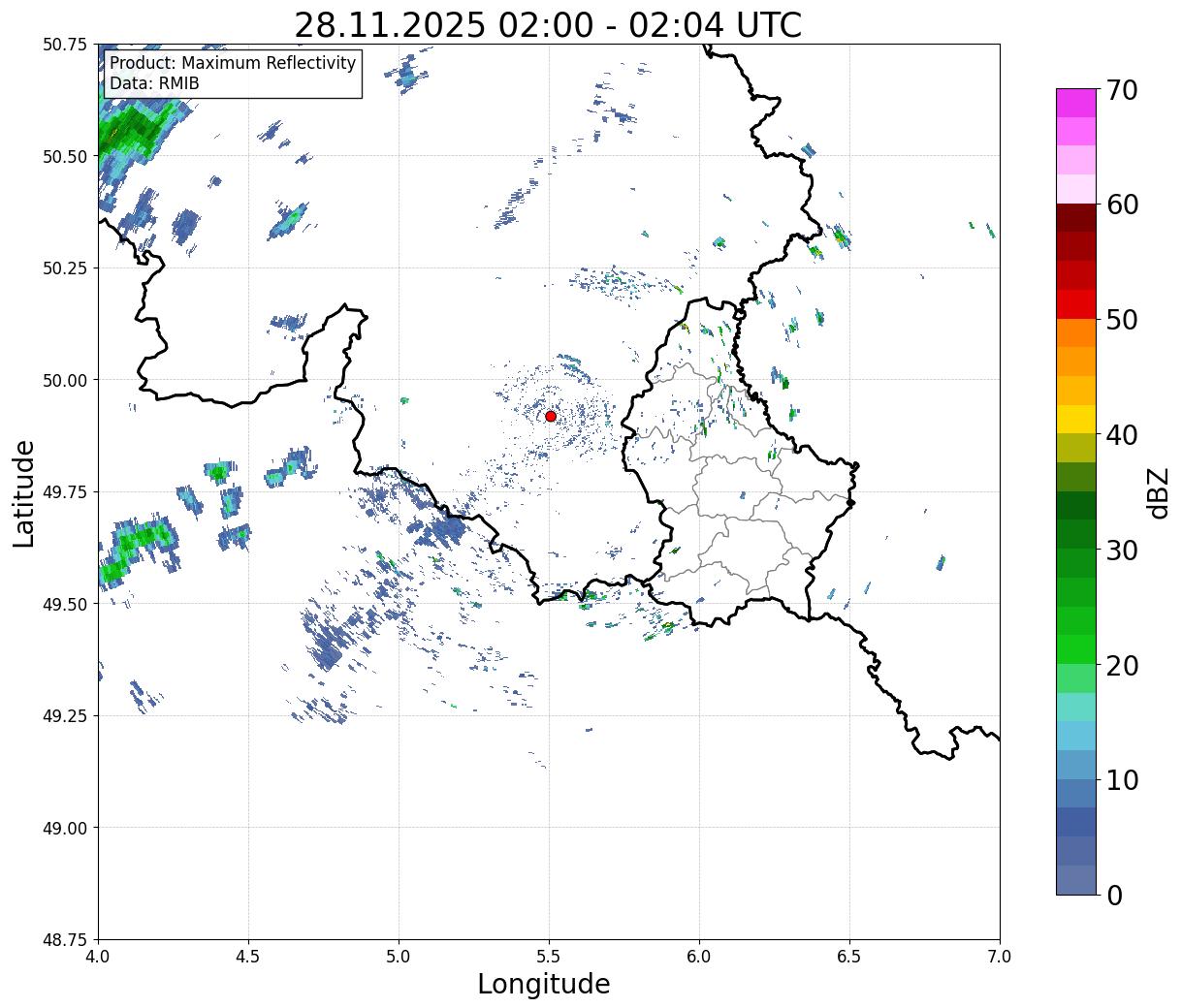This screenshot has width=1182, height=1008.
Task: Select the 'Product: Maximum Reflectivity' text
Action: click(x=233, y=63)
